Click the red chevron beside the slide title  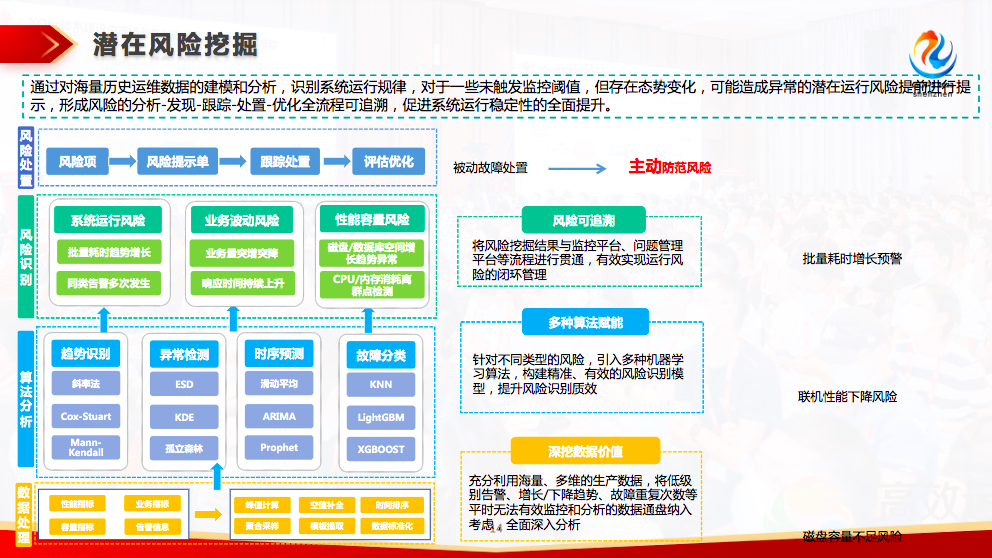(x=60, y=43)
